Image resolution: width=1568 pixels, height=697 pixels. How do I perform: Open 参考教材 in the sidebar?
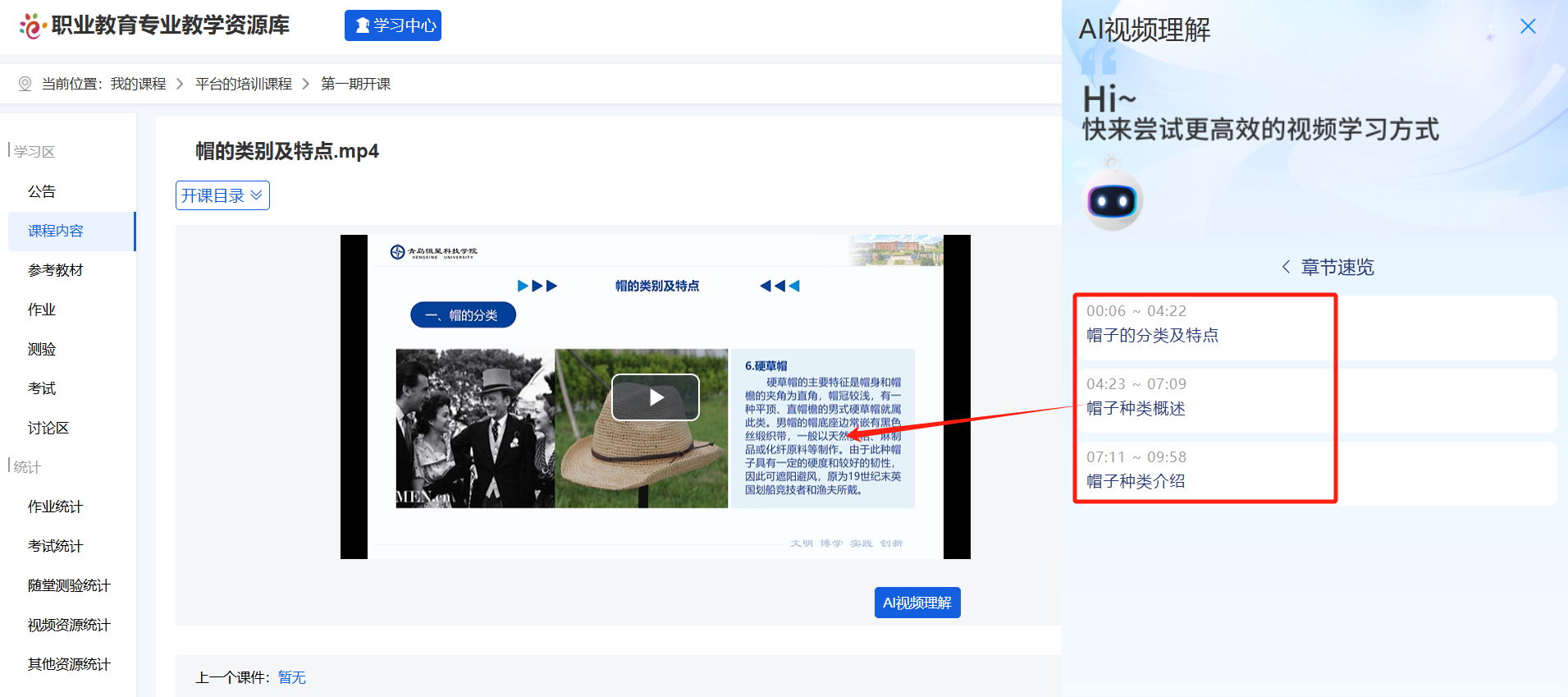[x=56, y=270]
